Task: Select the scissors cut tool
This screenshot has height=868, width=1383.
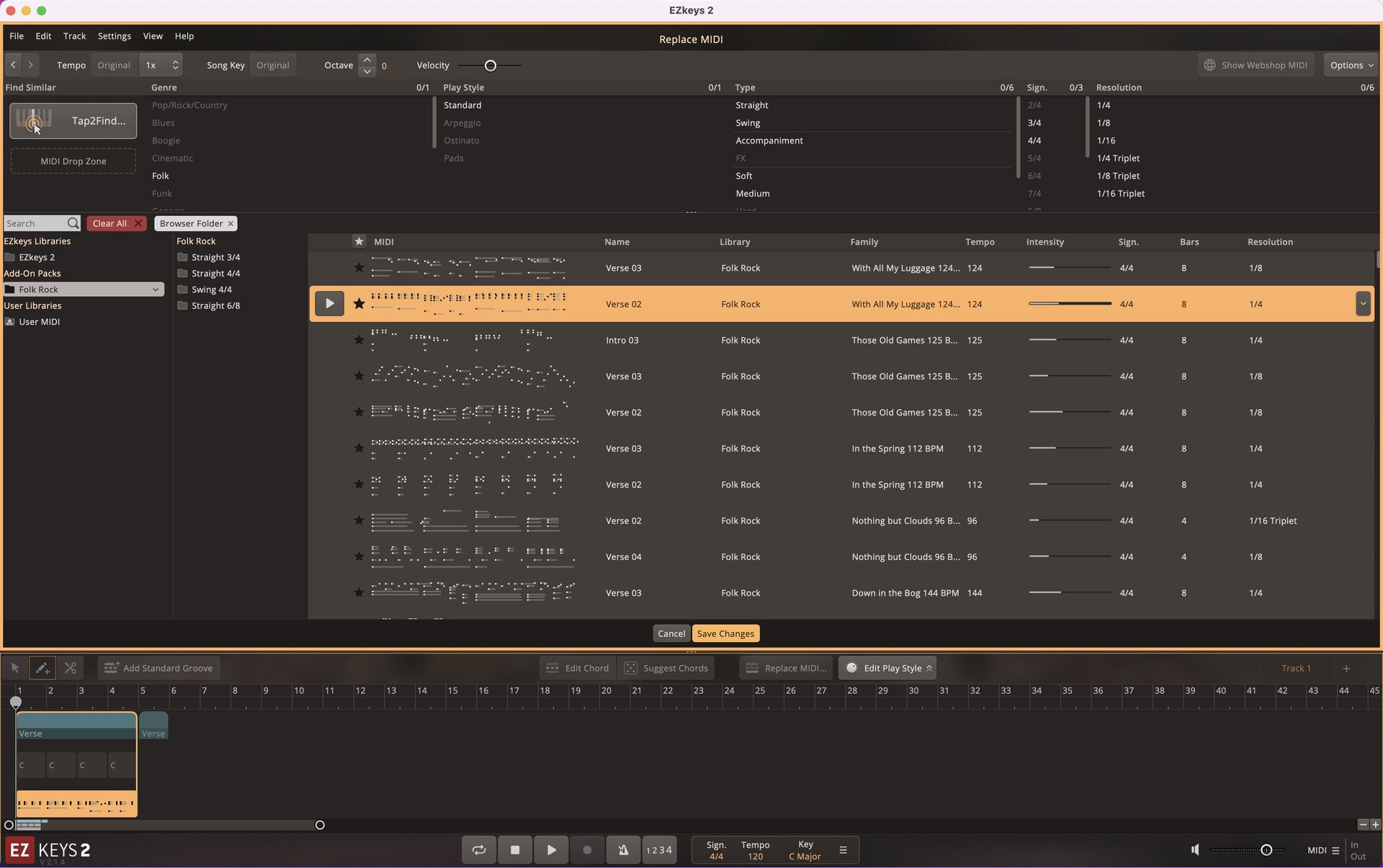Action: click(x=71, y=668)
